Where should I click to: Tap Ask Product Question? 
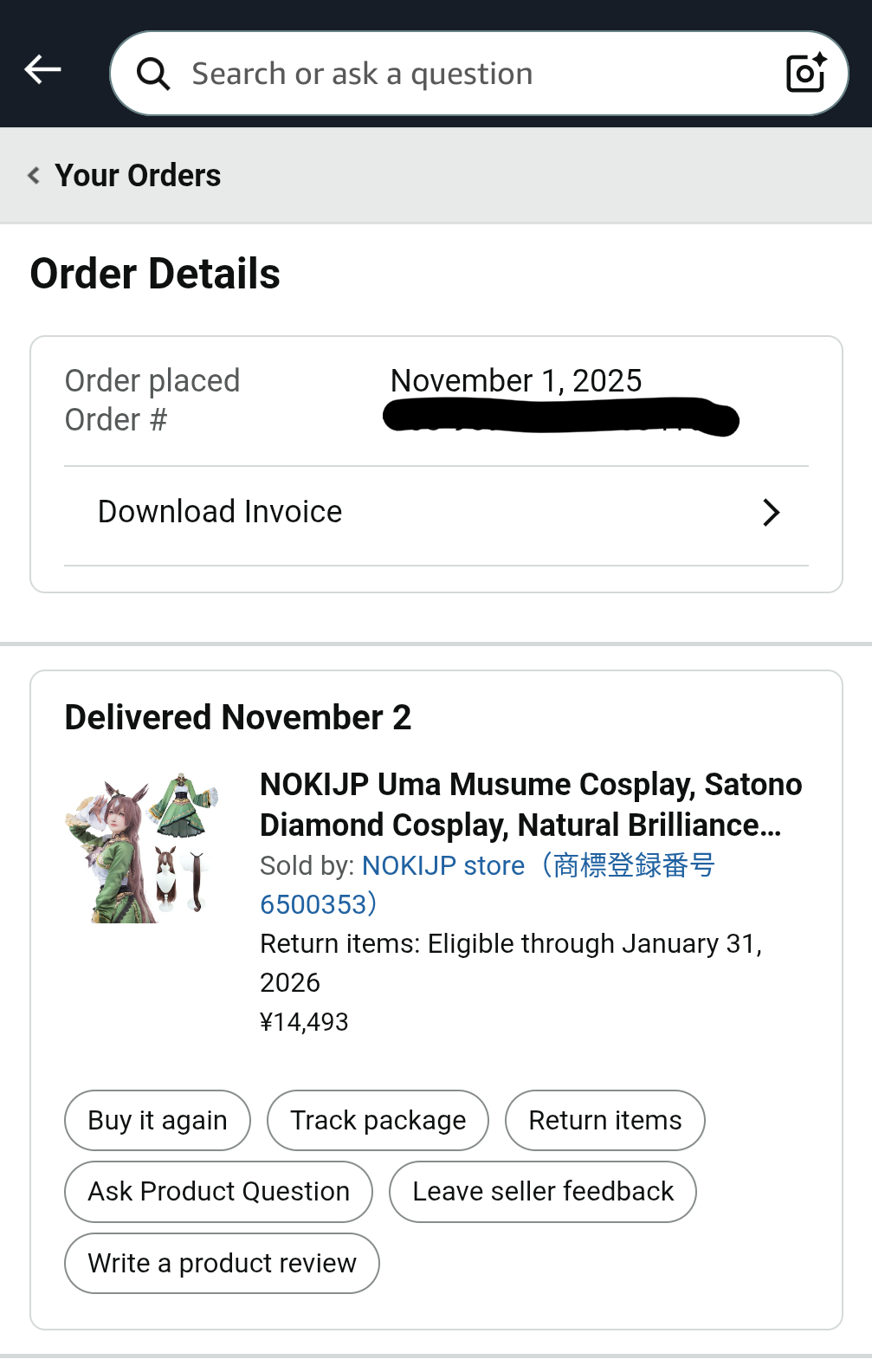point(218,1191)
